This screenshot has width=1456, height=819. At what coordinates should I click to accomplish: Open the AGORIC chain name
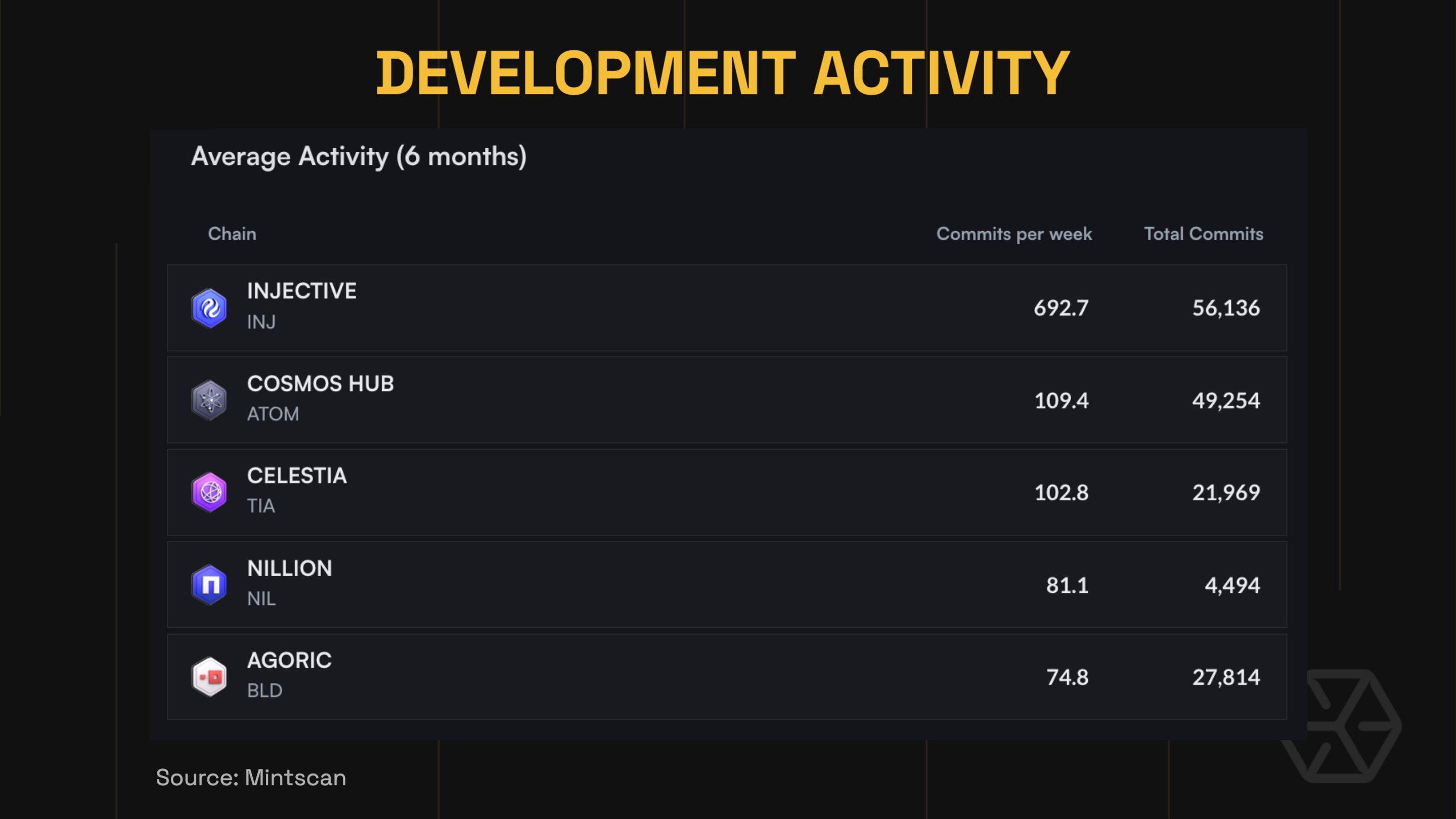click(289, 661)
